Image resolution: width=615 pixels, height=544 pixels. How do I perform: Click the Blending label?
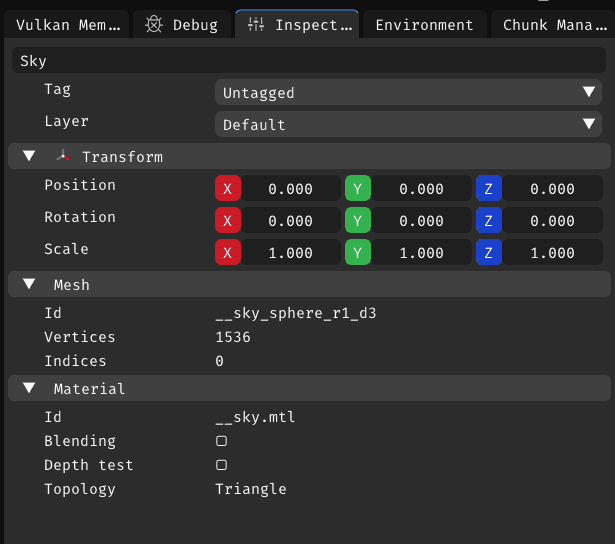pyautogui.click(x=80, y=441)
